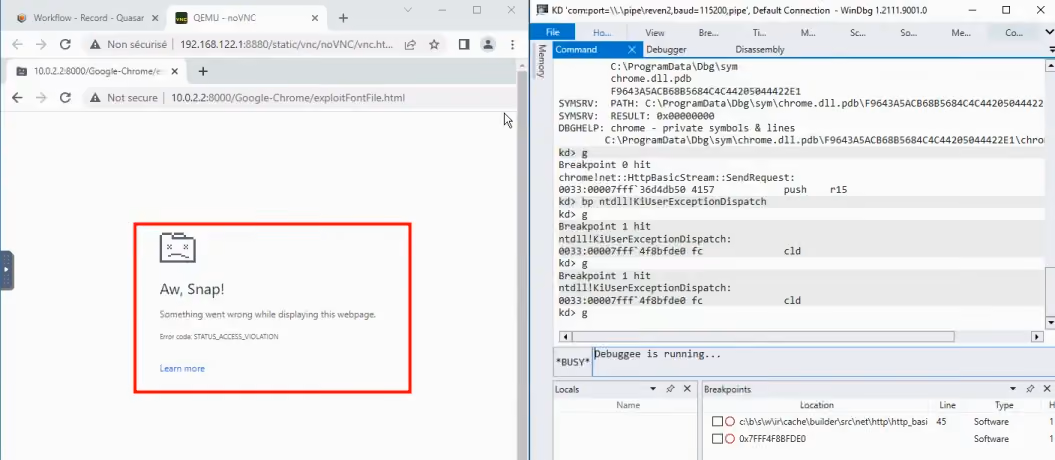This screenshot has height=460, width=1055.
Task: Select the Disassembly document tab
Action: 760,49
